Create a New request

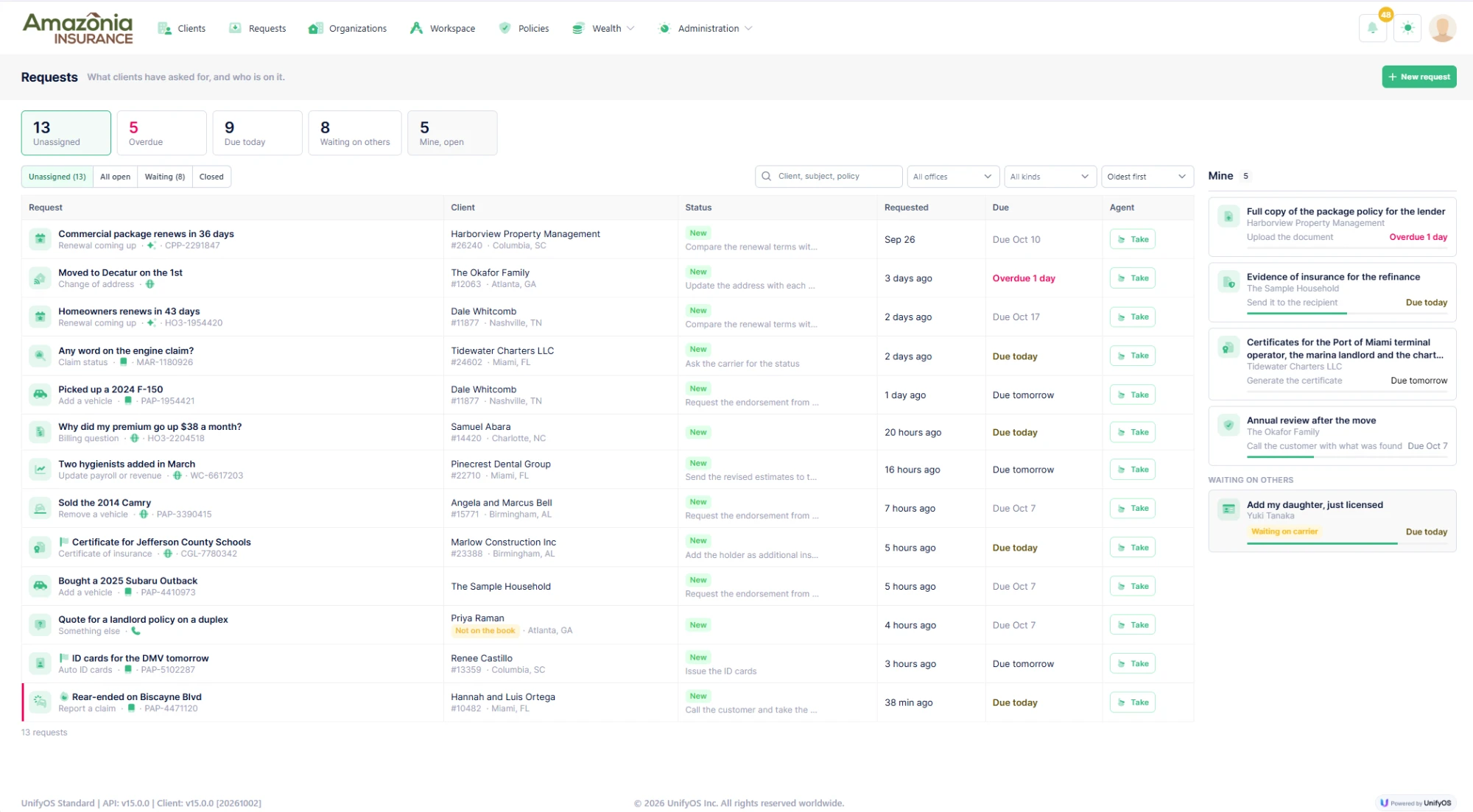pyautogui.click(x=1418, y=77)
